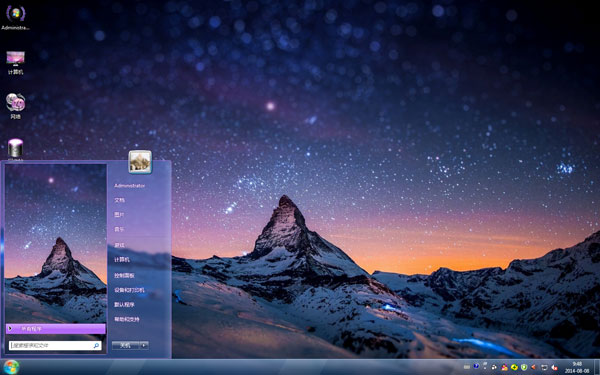Open 文档 in the Start menu
The height and width of the screenshot is (375, 600).
pos(119,200)
